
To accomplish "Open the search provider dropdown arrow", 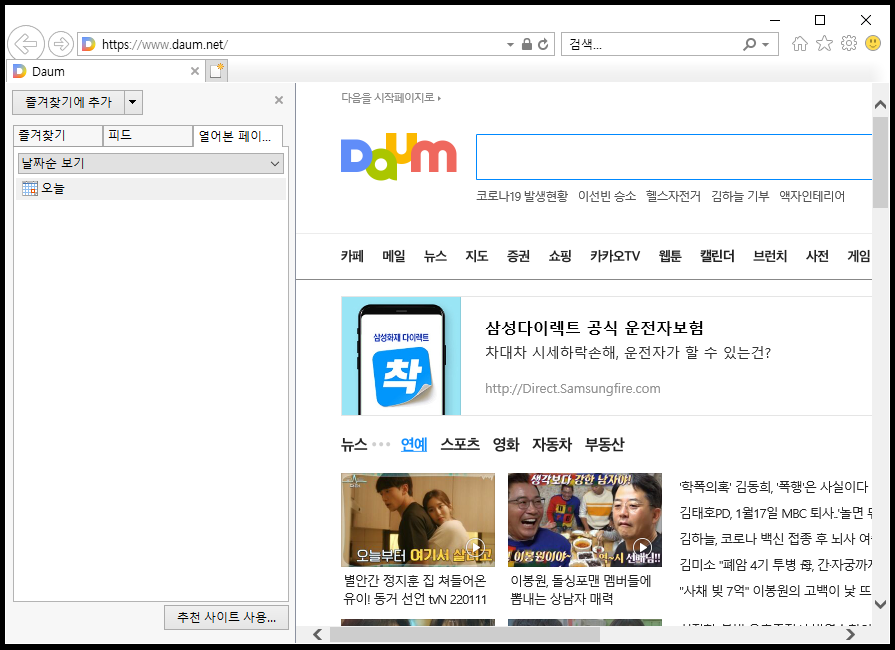I will (x=765, y=45).
